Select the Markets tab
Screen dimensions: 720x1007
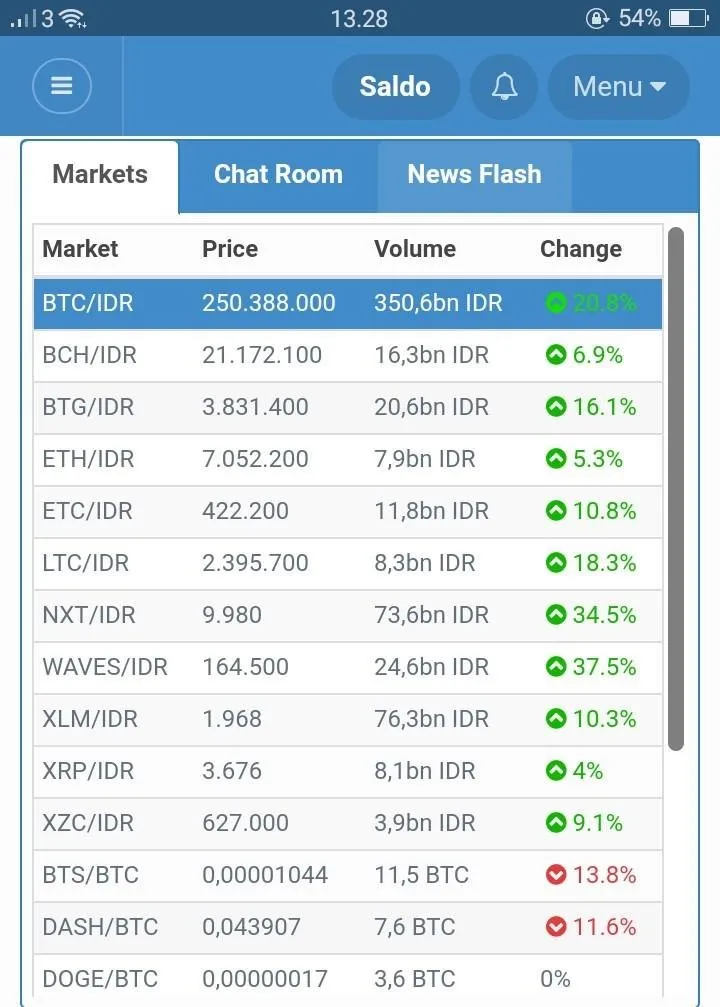[x=100, y=175]
